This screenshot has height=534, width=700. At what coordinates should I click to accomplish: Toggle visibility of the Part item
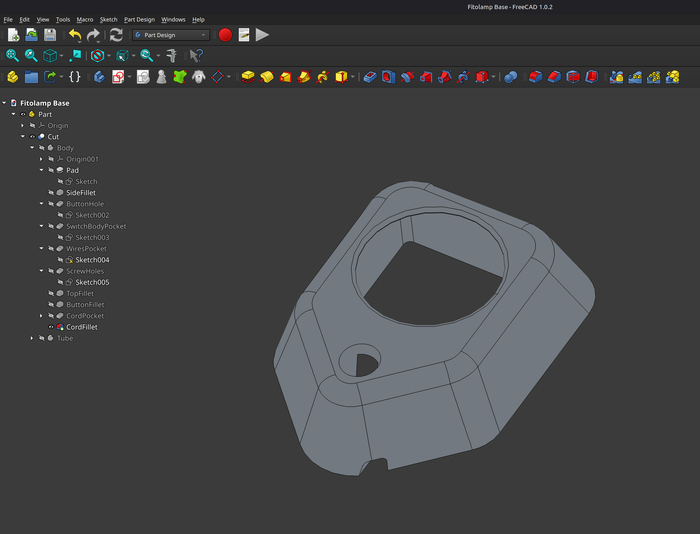click(x=23, y=114)
